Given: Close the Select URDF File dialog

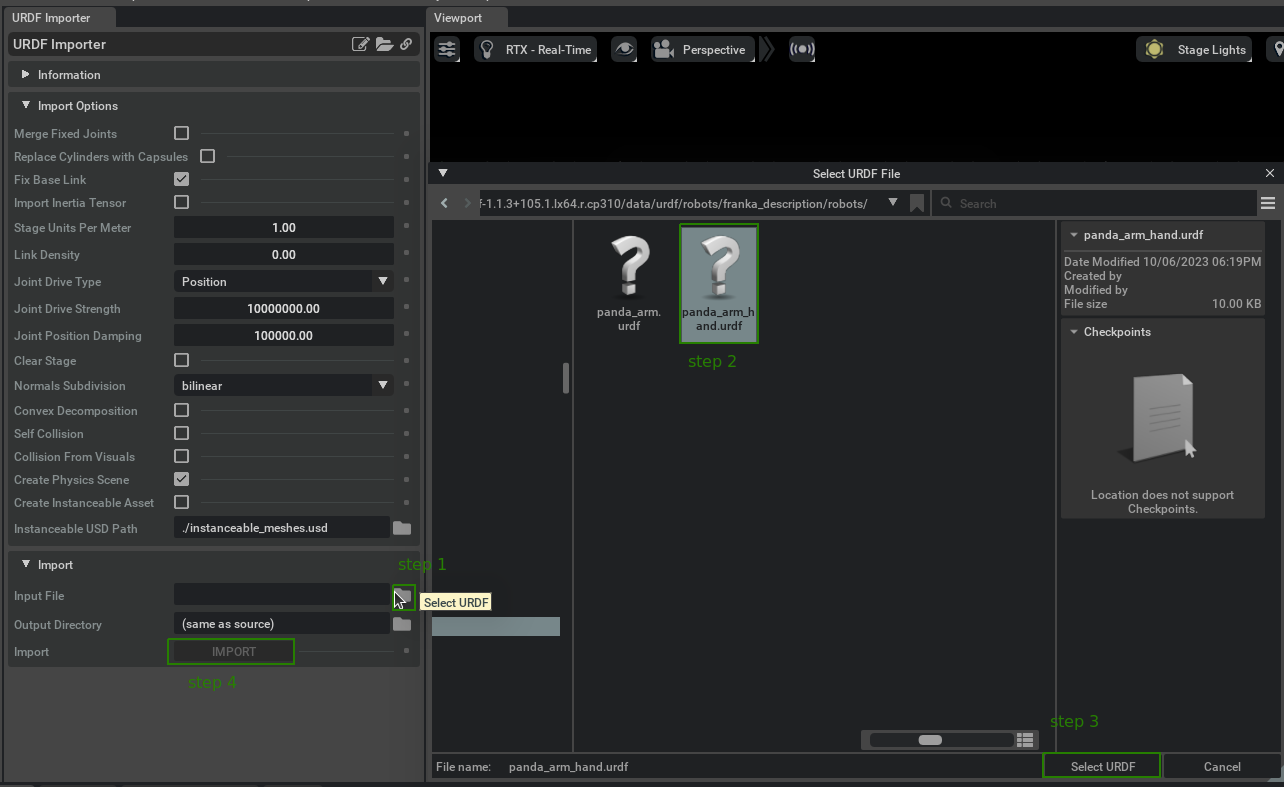Looking at the screenshot, I should pyautogui.click(x=1270, y=173).
